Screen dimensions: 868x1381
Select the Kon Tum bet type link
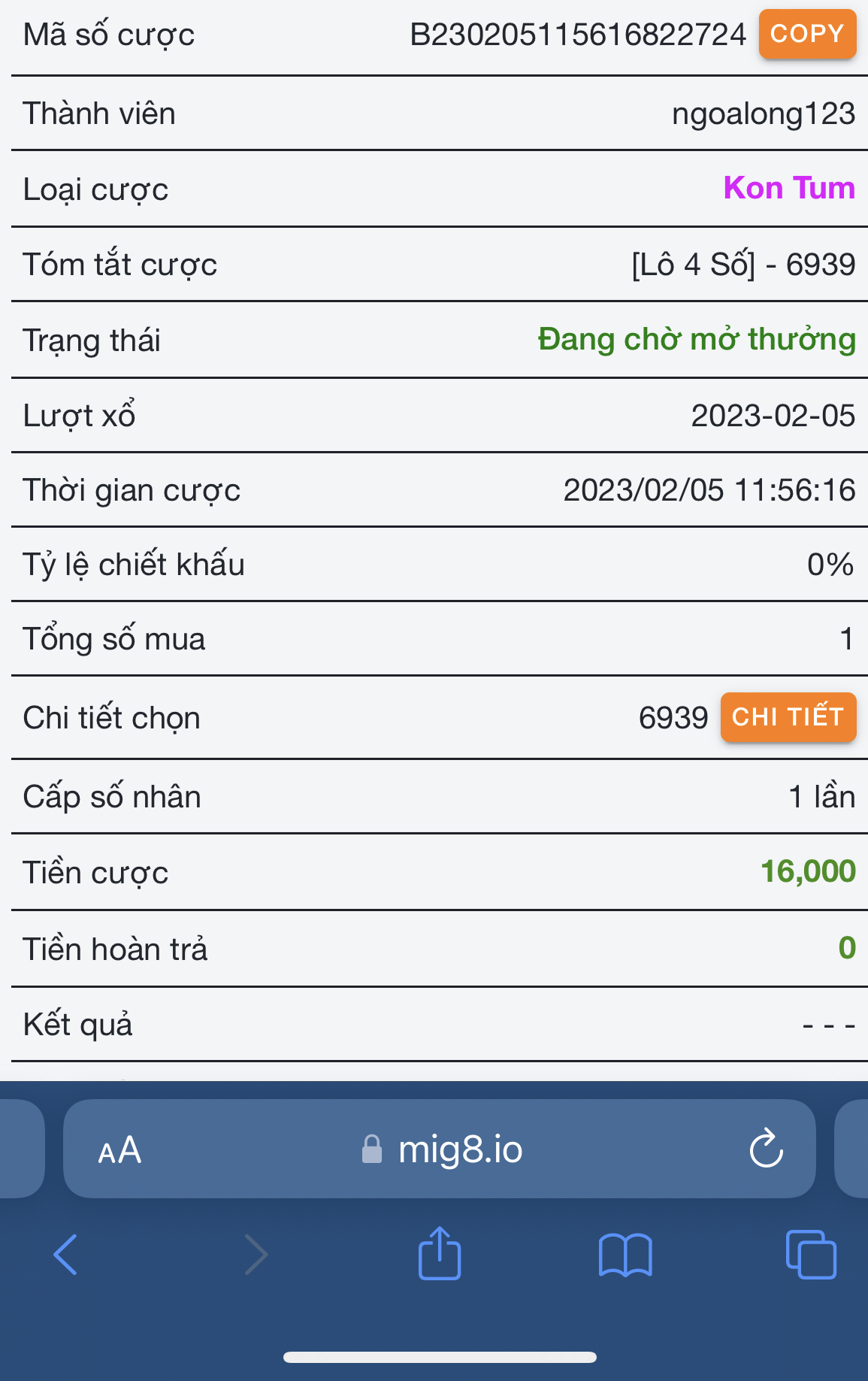[788, 188]
